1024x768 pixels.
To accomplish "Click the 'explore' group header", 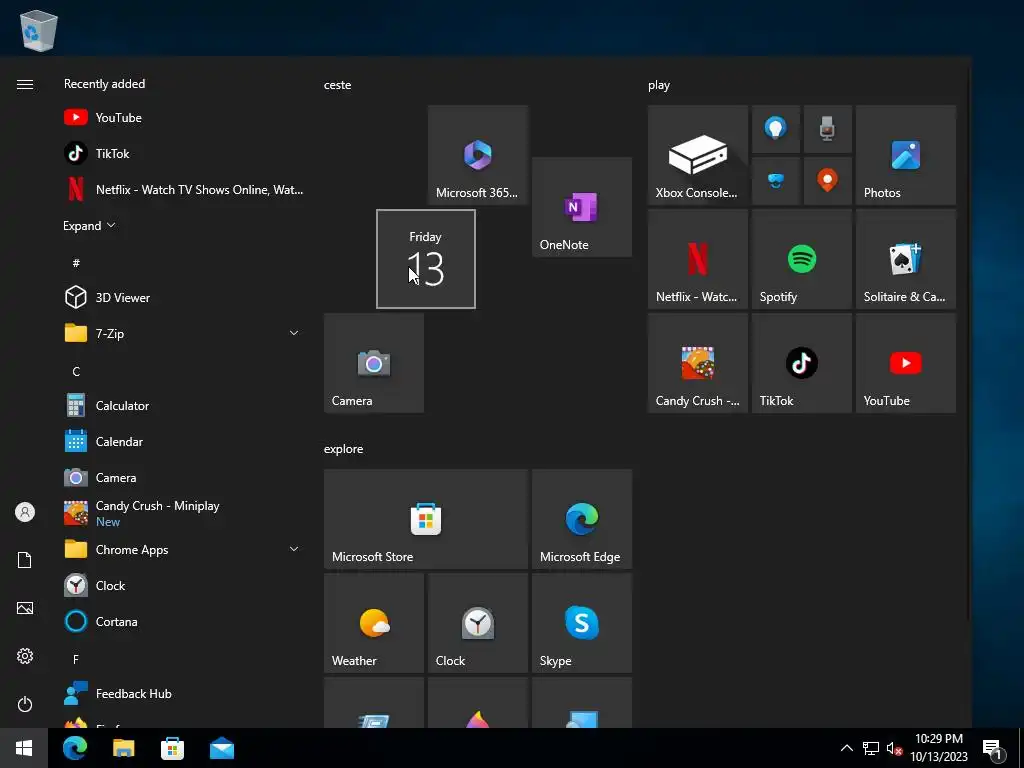I will coord(344,449).
